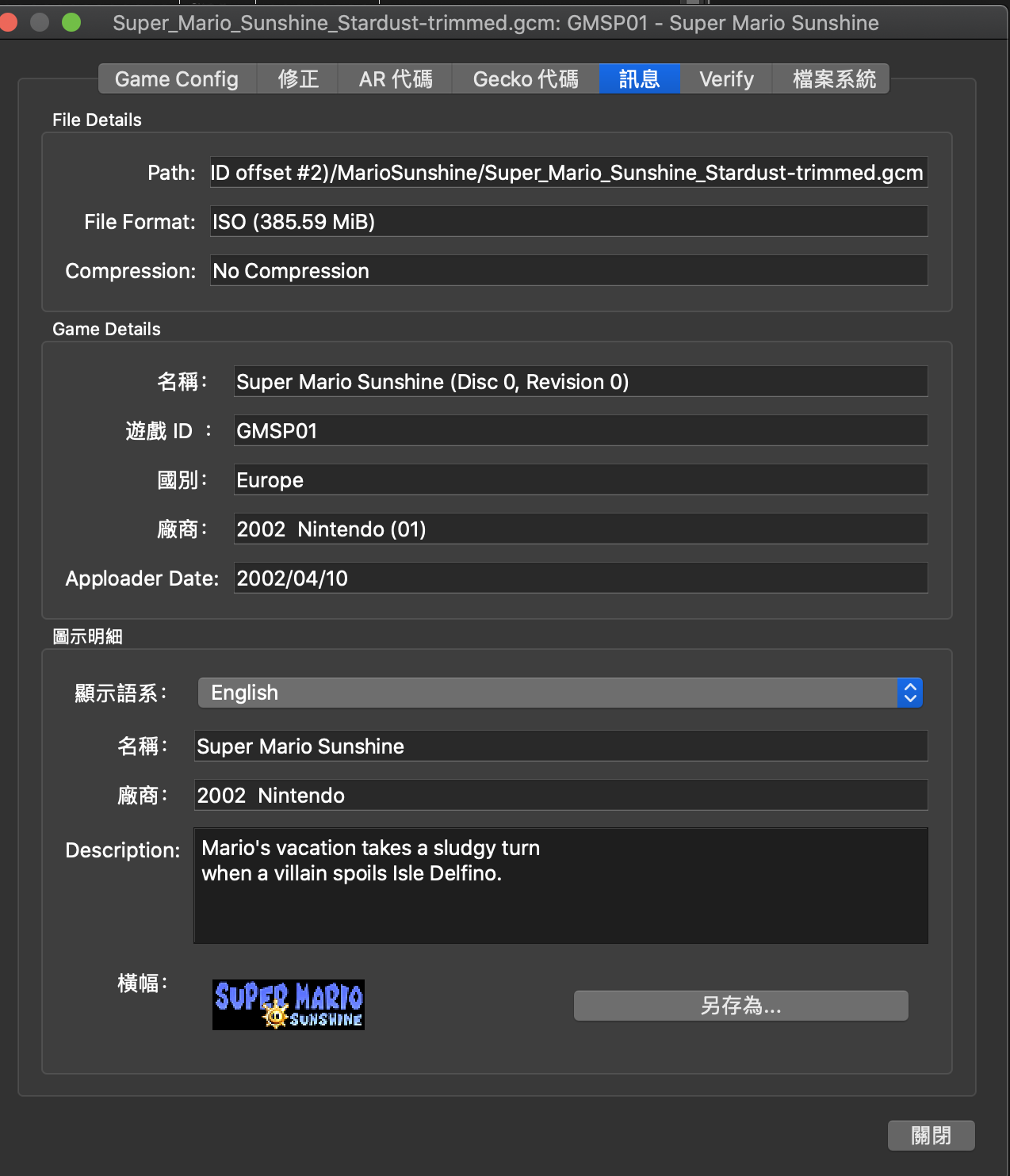Select the 訊息 tab

[x=639, y=79]
